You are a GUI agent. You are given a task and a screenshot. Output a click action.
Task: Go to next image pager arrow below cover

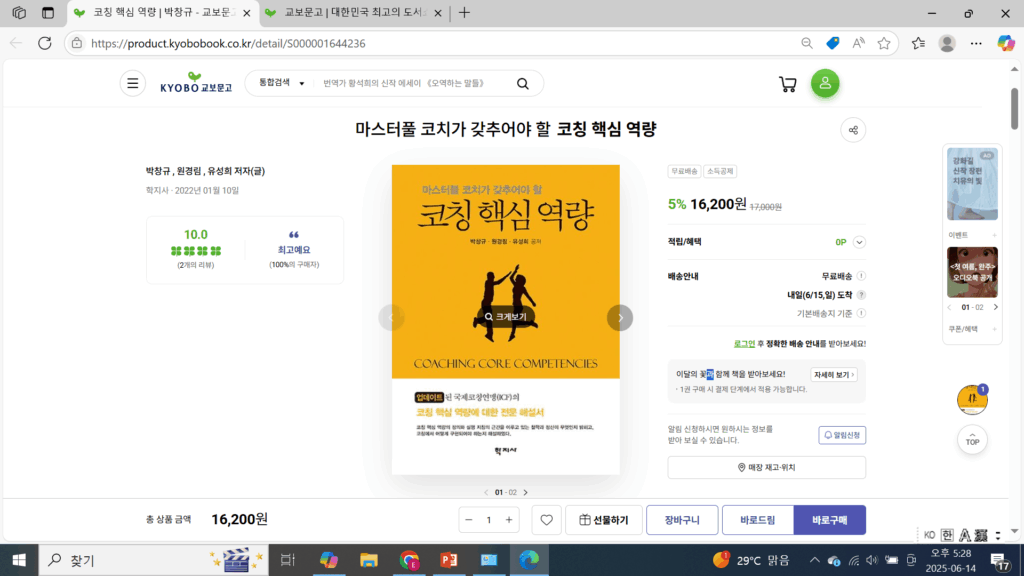click(526, 492)
